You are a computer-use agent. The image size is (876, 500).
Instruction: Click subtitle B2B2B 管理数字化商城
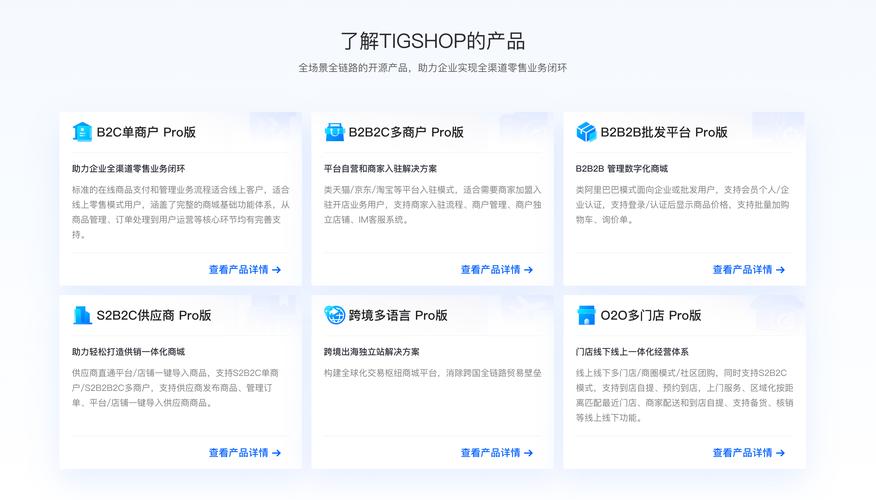point(622,169)
